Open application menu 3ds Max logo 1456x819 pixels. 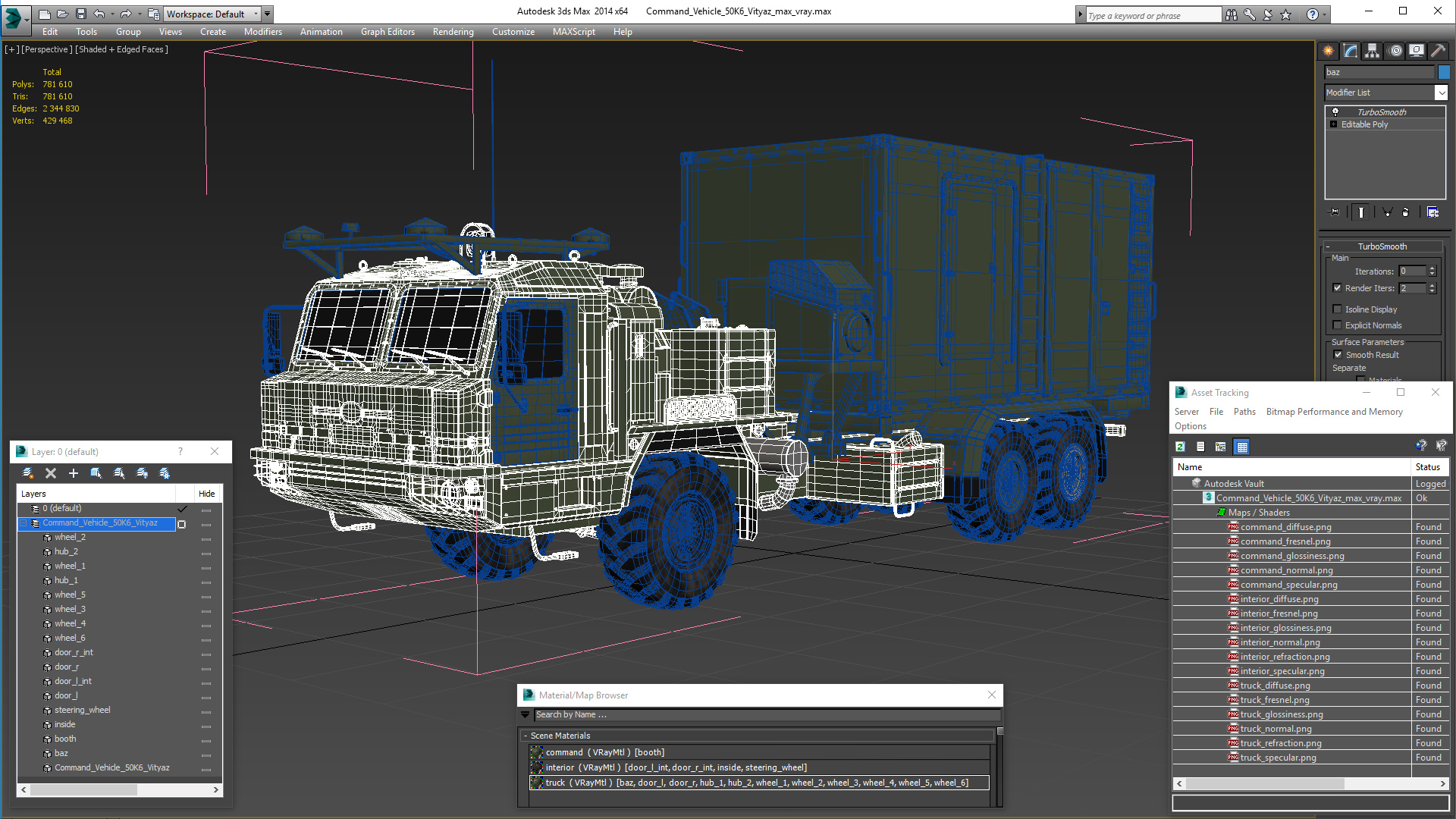click(14, 19)
